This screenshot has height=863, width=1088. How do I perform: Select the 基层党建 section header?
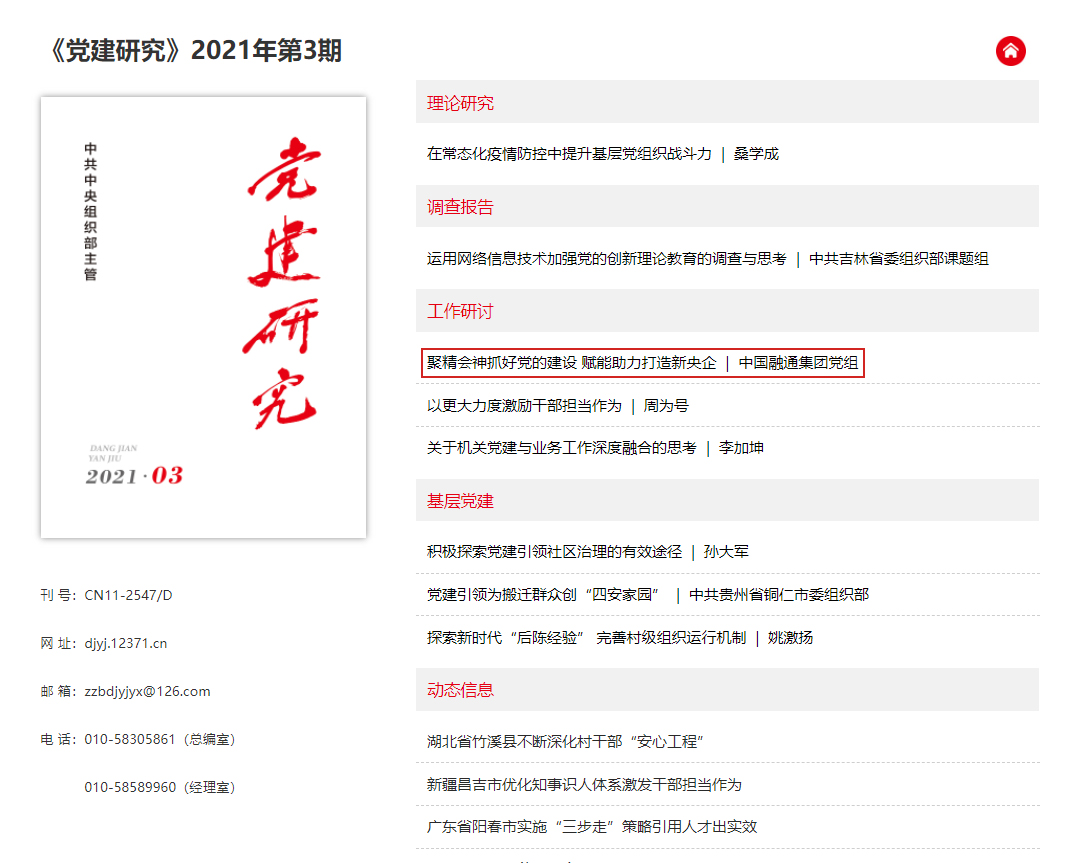(461, 501)
